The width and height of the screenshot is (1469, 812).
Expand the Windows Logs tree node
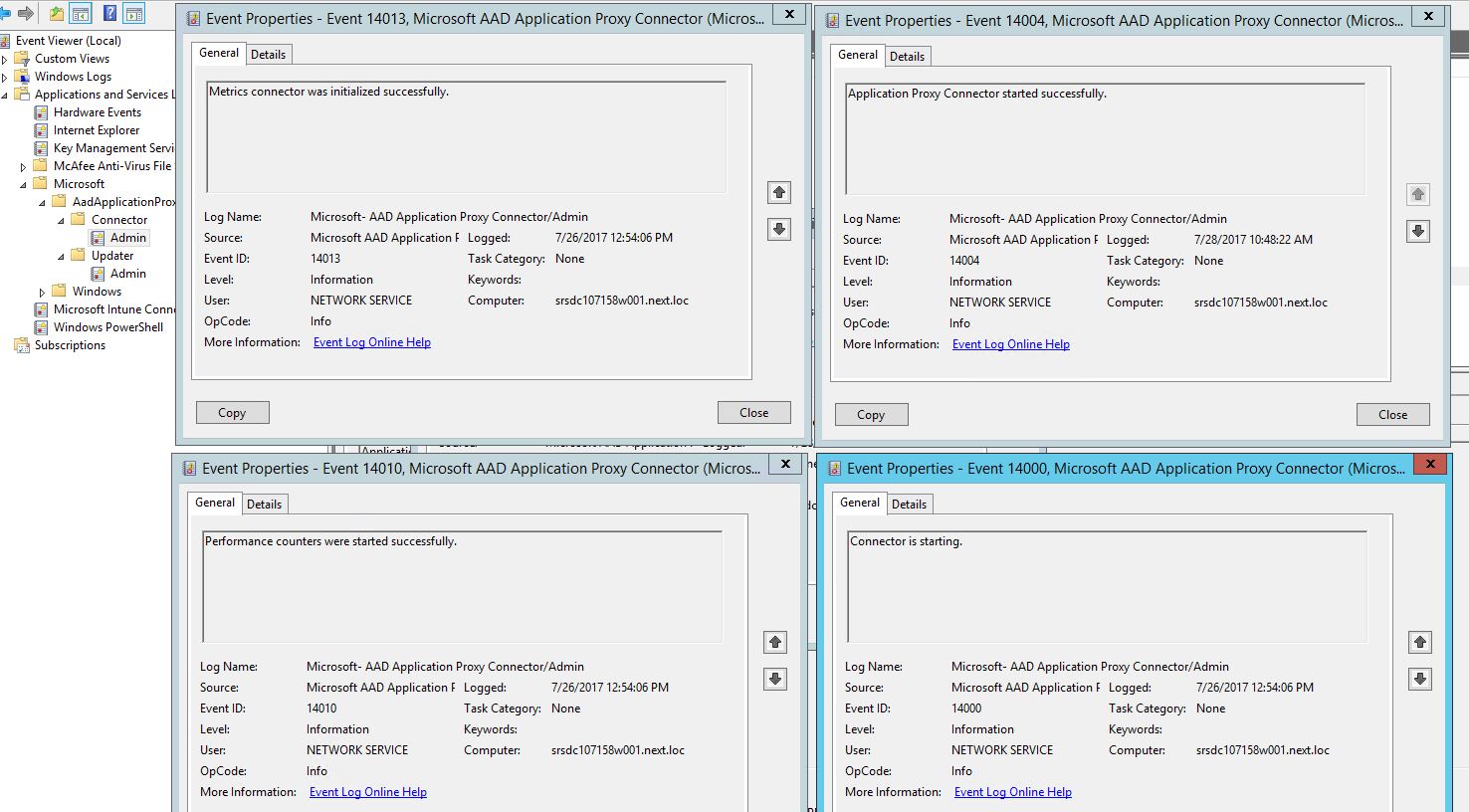[5, 78]
